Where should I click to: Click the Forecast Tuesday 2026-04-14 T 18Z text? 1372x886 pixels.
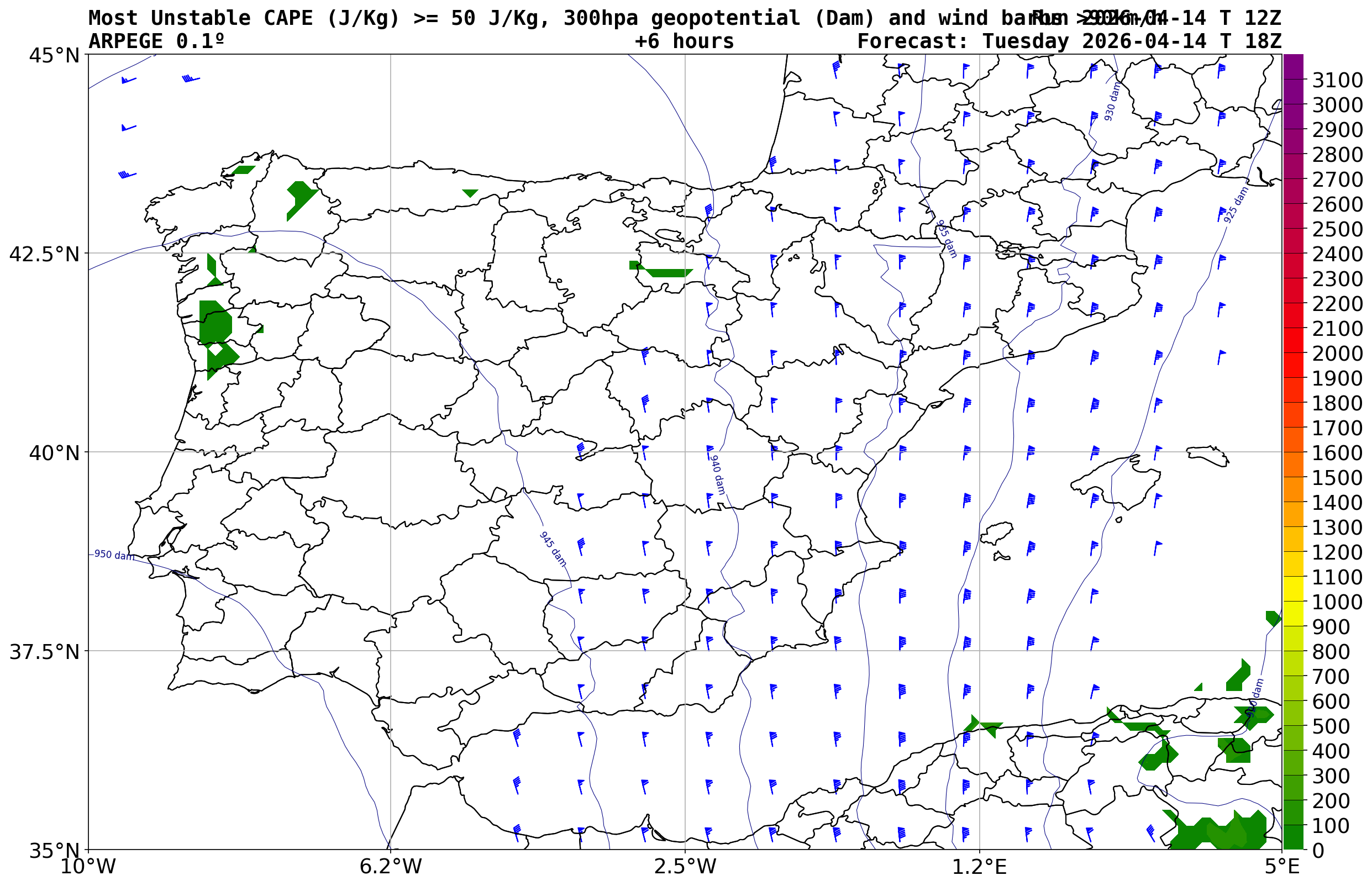pyautogui.click(x=1069, y=41)
